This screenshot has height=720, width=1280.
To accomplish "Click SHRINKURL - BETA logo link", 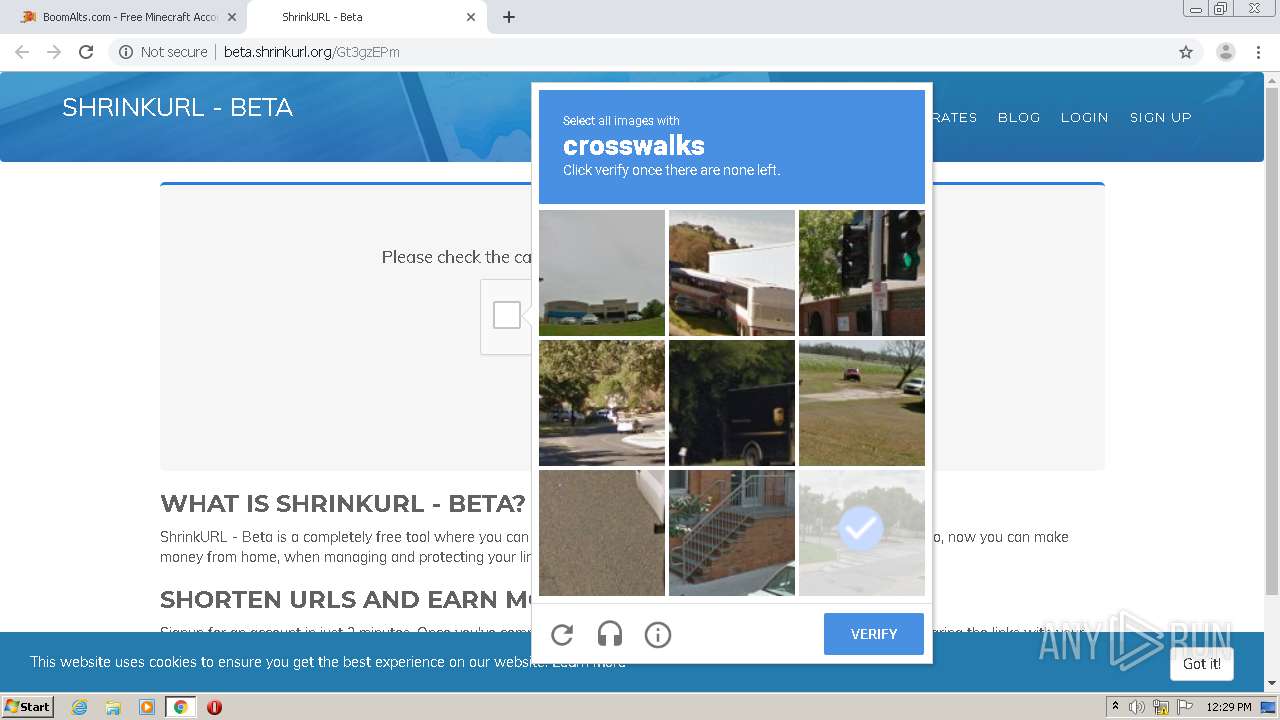I will coord(177,108).
